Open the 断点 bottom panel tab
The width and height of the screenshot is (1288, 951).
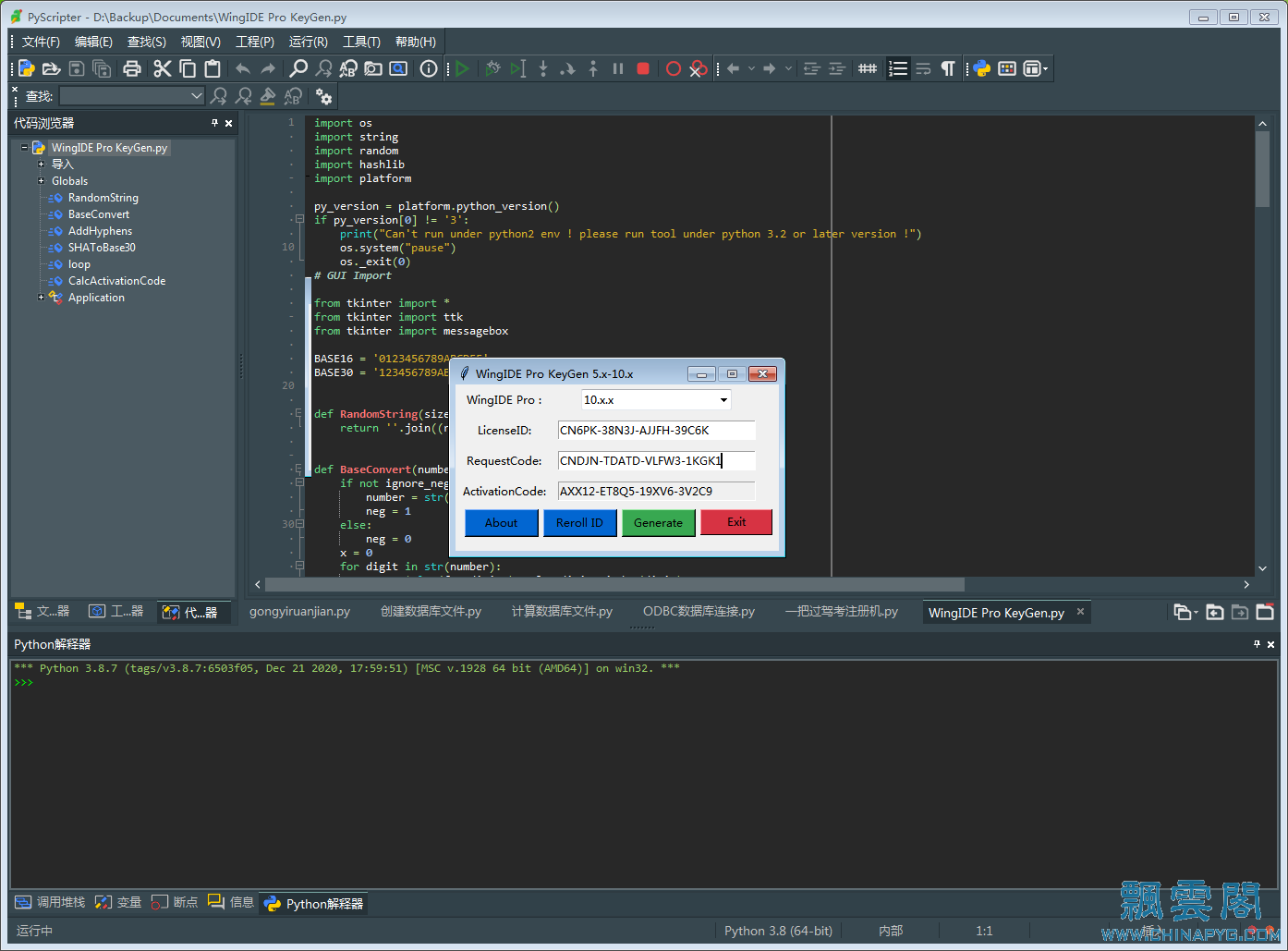point(175,903)
